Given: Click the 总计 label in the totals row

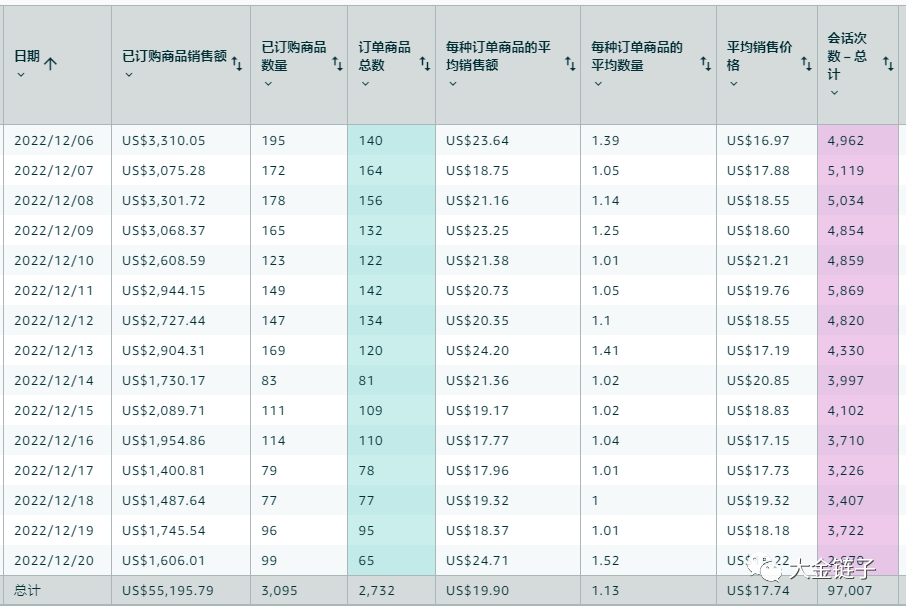Looking at the screenshot, I should (26, 591).
